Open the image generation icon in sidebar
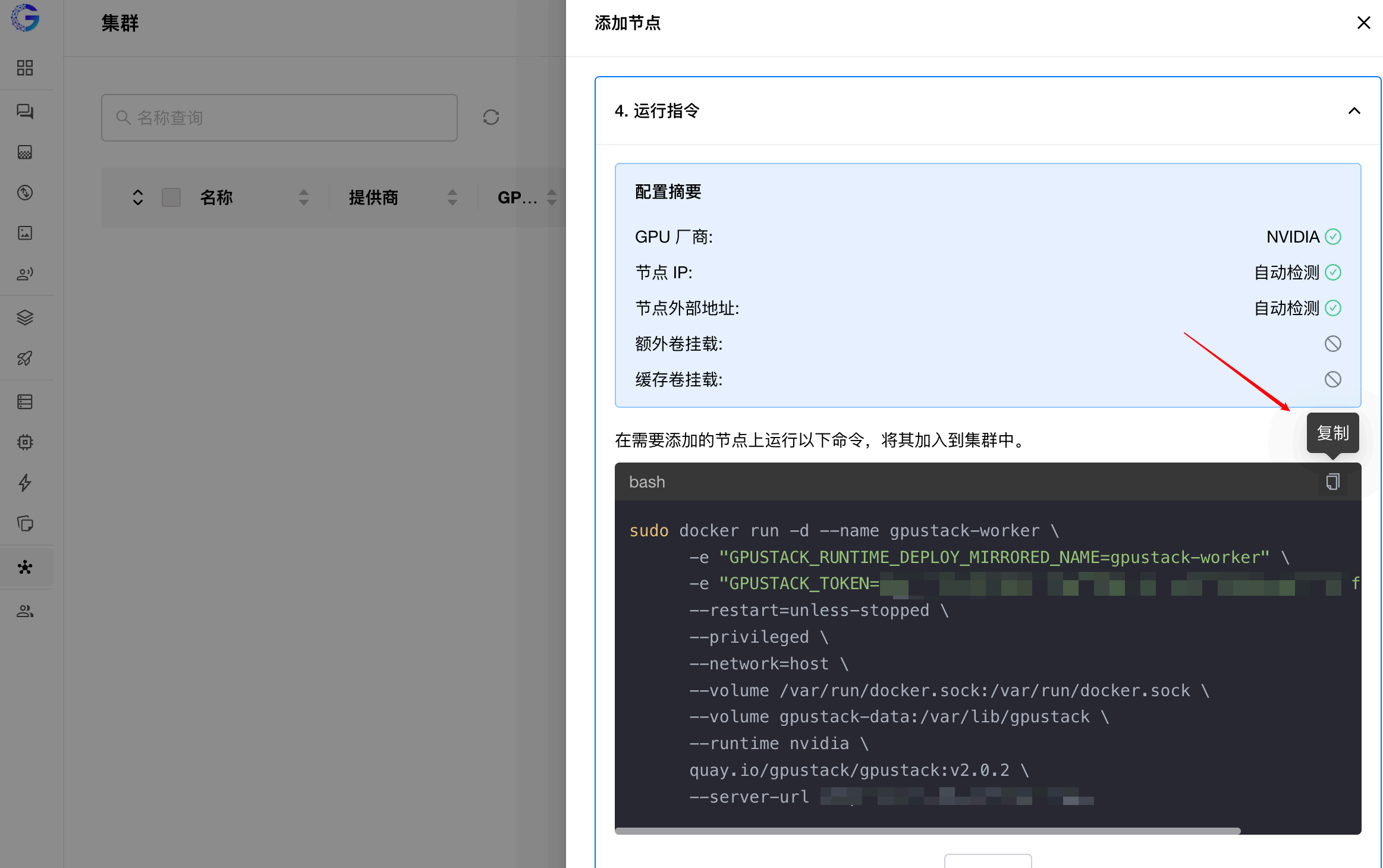1383x868 pixels. pyautogui.click(x=25, y=233)
